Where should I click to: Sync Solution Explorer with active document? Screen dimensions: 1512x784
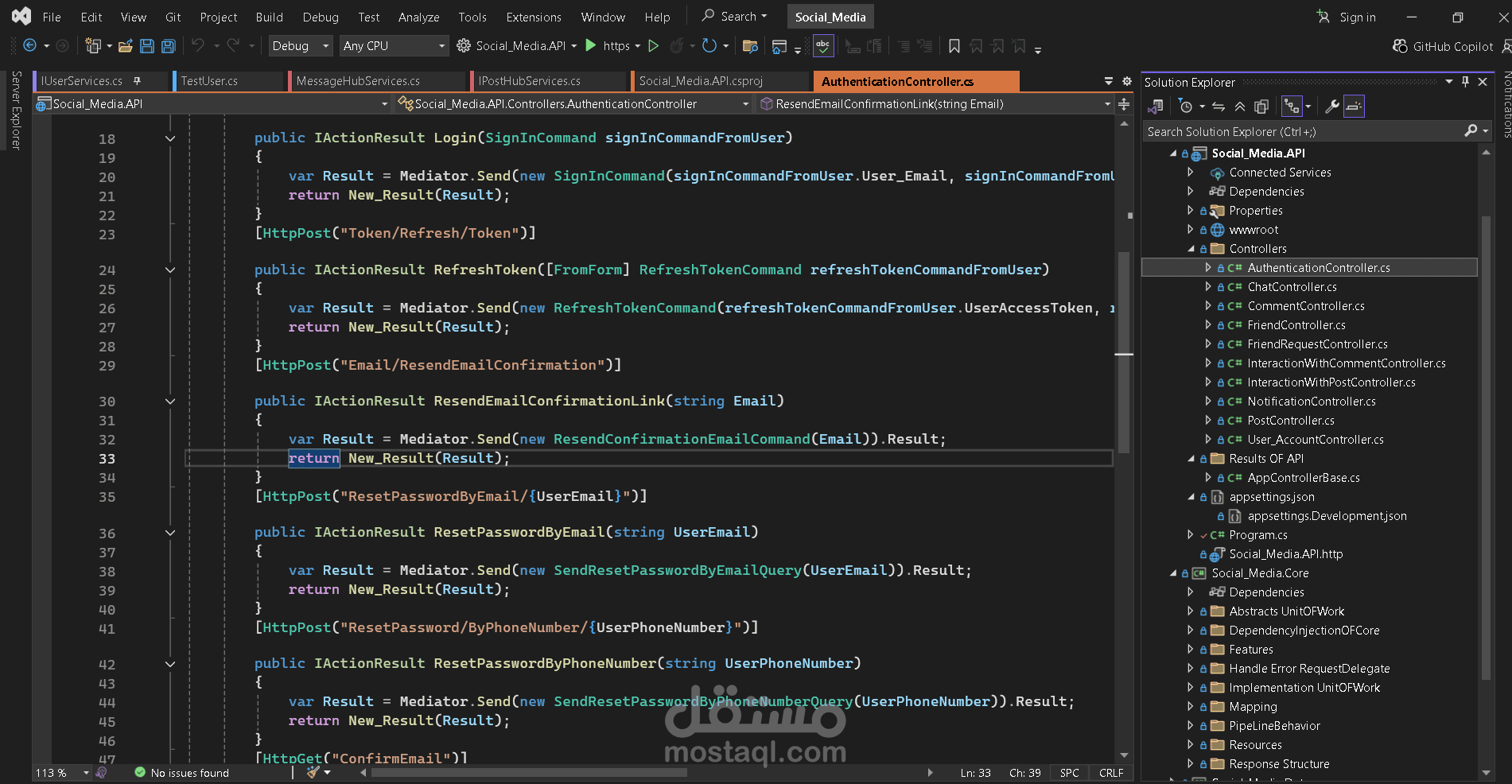click(1219, 106)
